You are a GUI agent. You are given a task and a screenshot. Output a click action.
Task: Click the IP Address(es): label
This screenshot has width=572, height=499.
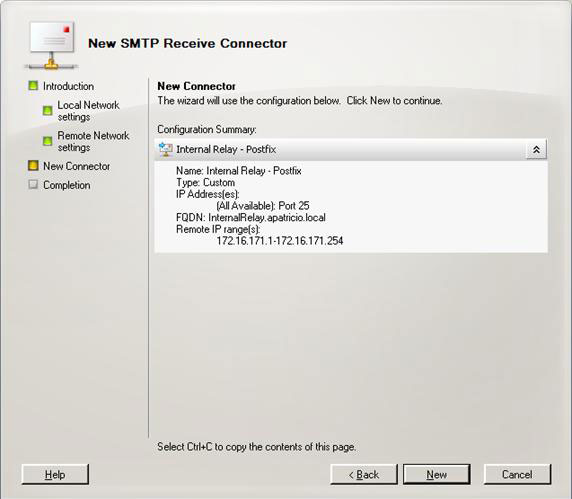[208, 194]
